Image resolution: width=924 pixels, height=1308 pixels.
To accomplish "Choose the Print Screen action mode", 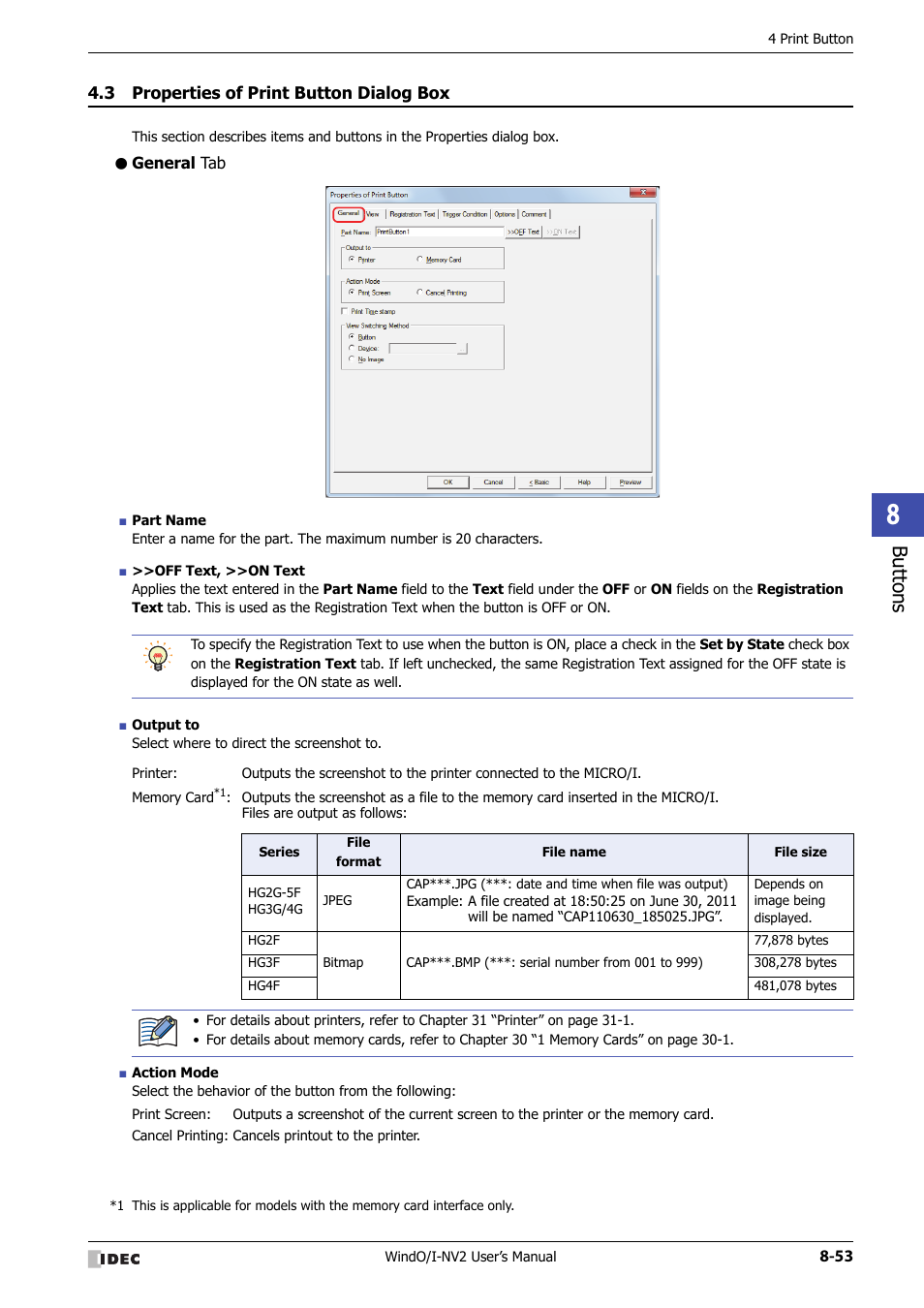I will coord(352,292).
